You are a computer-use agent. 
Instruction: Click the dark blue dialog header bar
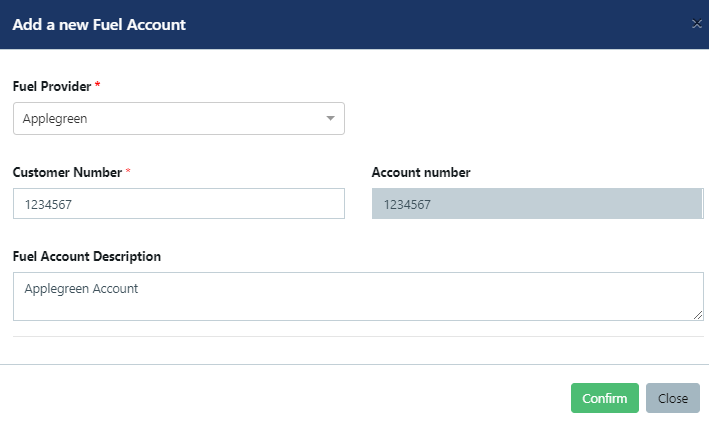[x=354, y=24]
